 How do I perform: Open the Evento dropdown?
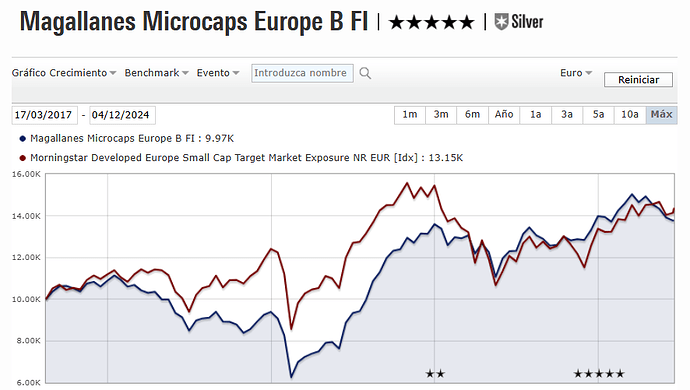pos(218,73)
